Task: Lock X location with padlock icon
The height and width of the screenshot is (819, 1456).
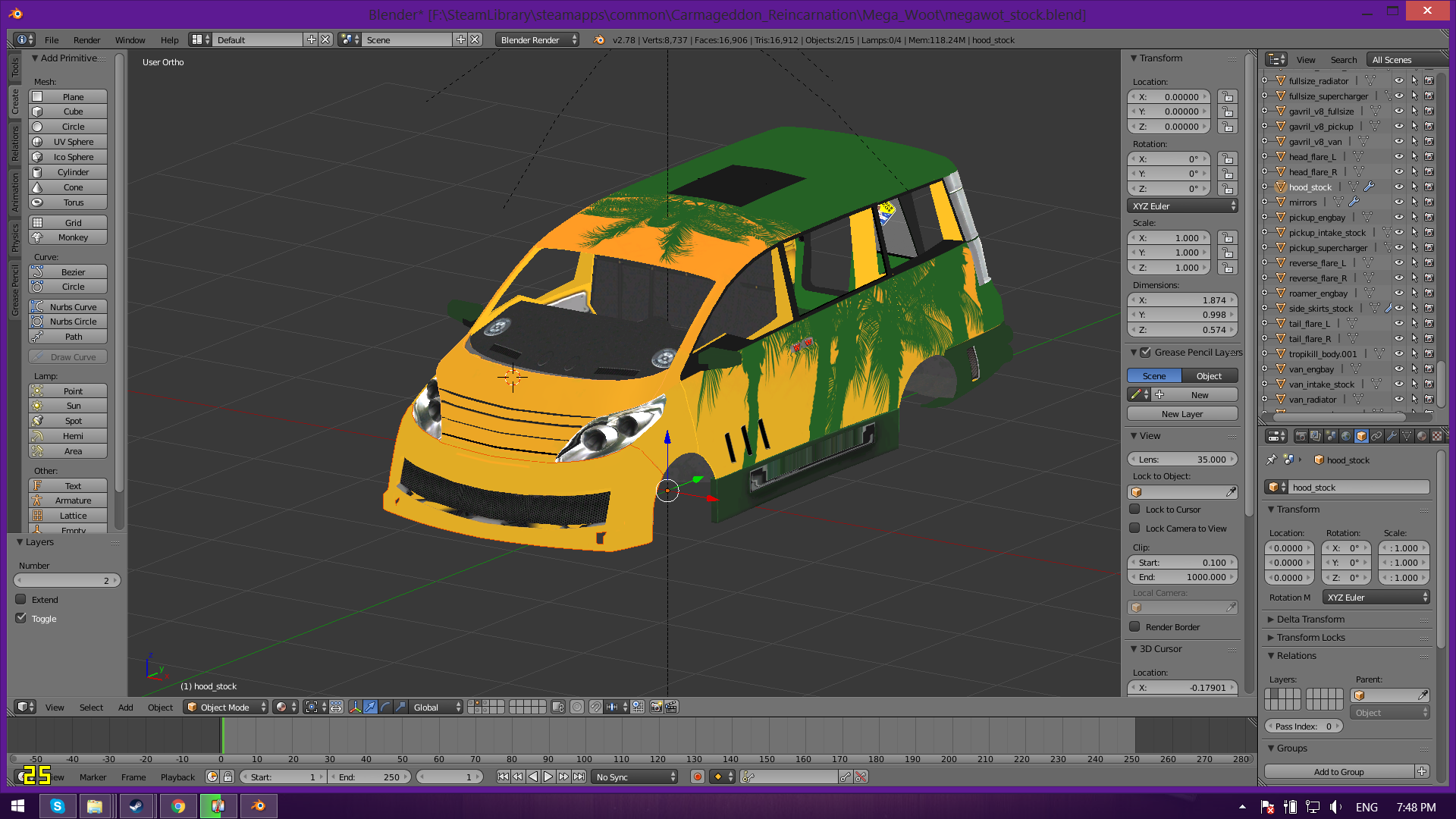Action: (x=1227, y=96)
